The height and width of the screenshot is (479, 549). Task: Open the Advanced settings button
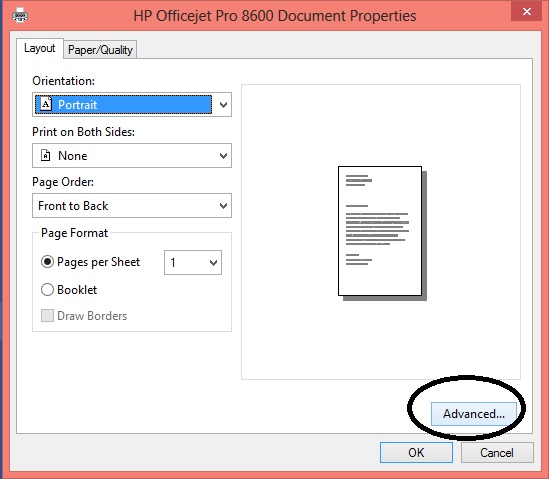click(473, 414)
